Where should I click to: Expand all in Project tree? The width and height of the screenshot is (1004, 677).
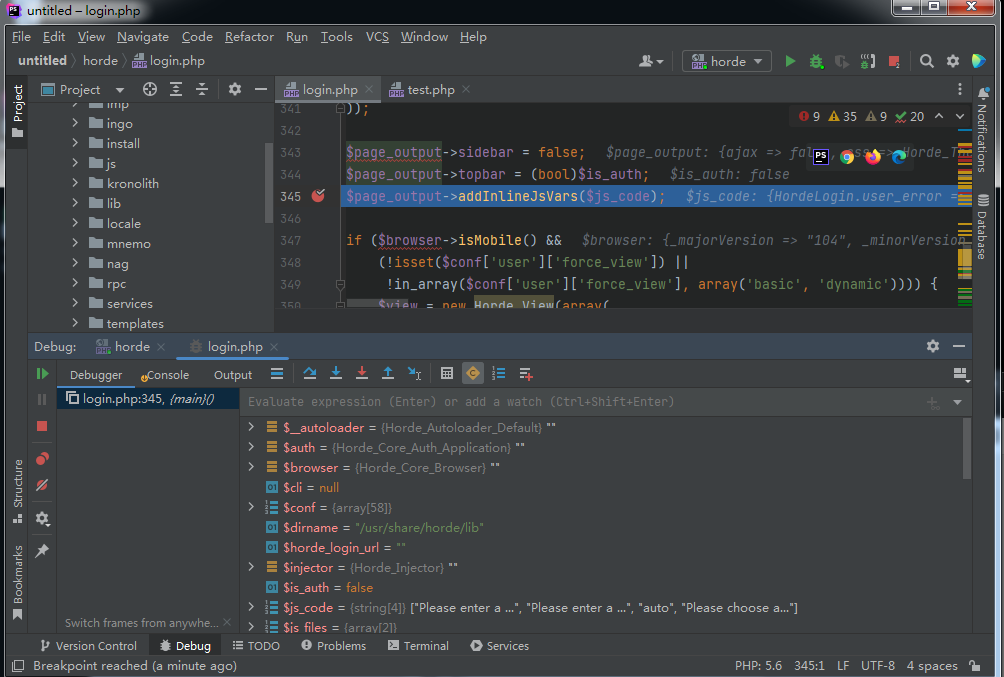pyautogui.click(x=175, y=90)
